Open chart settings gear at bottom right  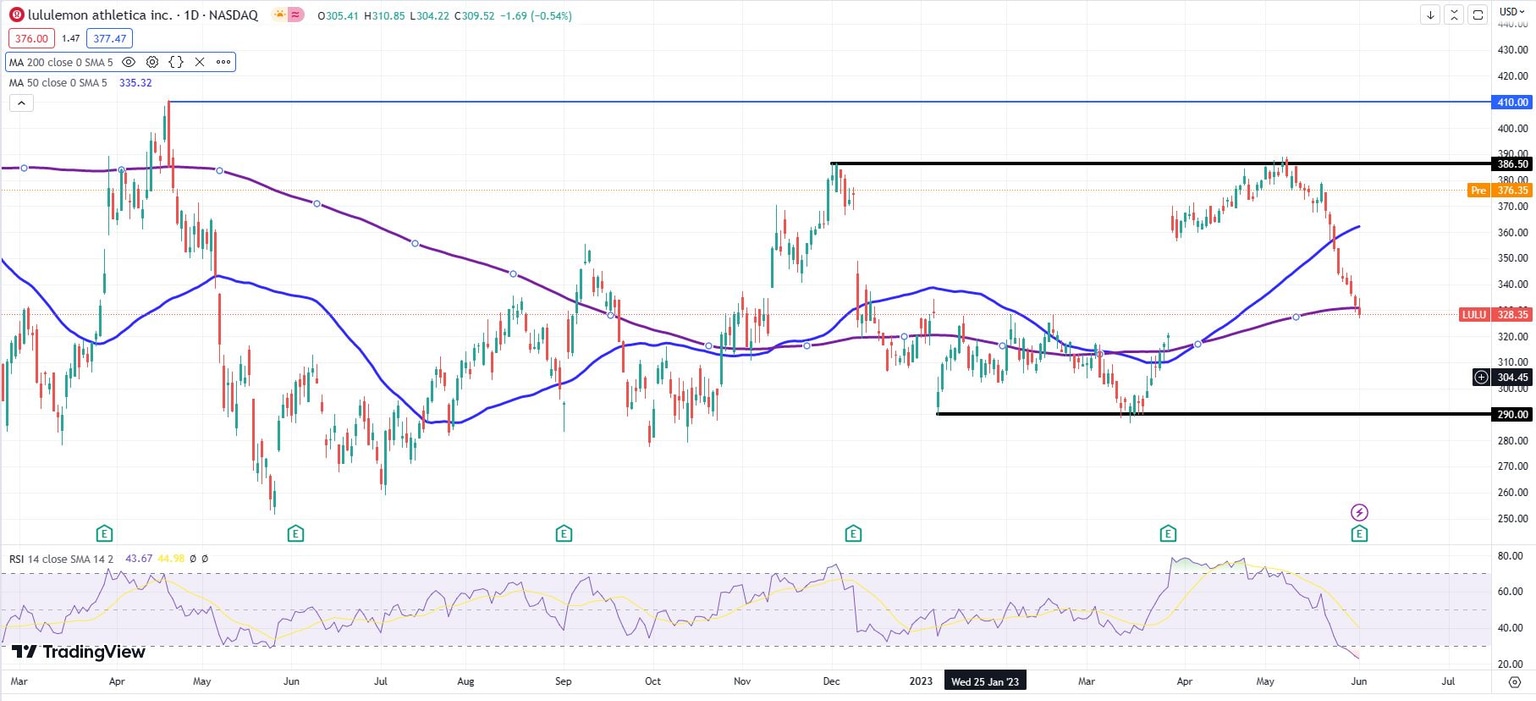coord(1513,681)
